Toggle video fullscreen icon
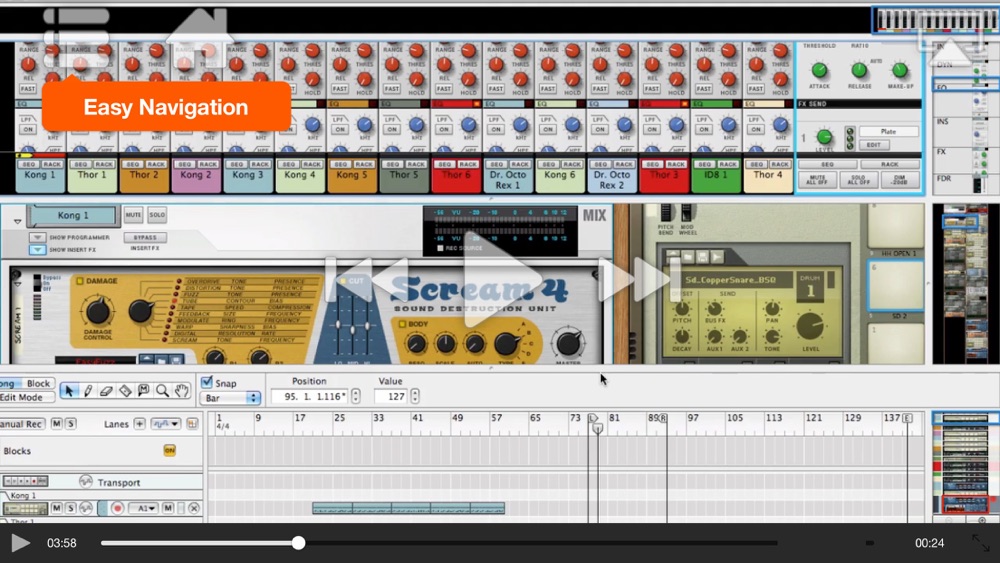Viewport: 1000px width, 563px height. (980, 543)
